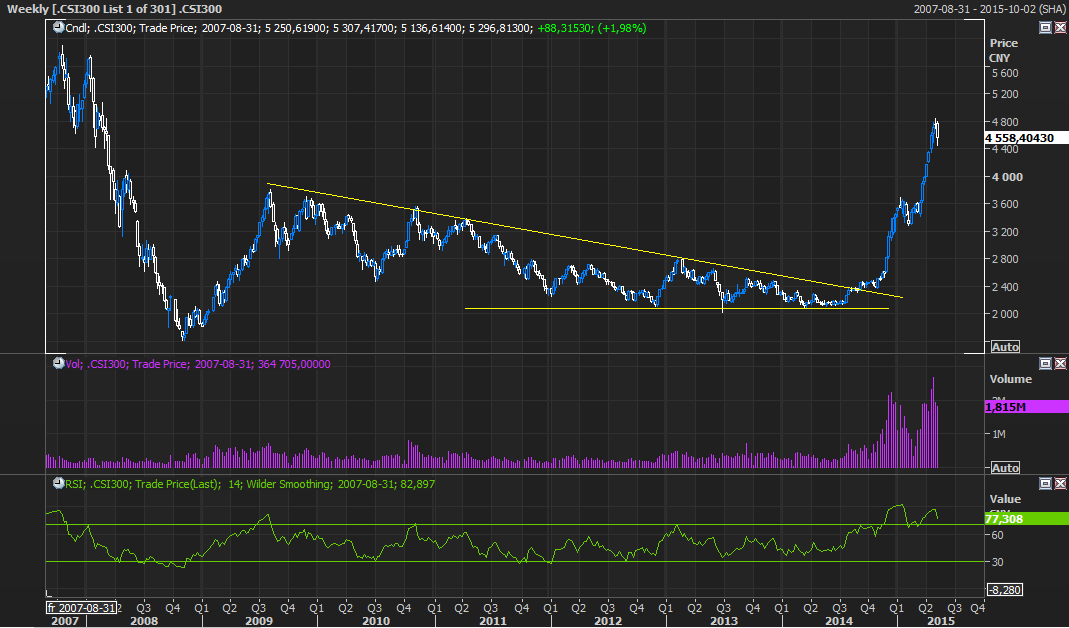Click the Volume axis title
1069x628 pixels.
[x=1010, y=379]
